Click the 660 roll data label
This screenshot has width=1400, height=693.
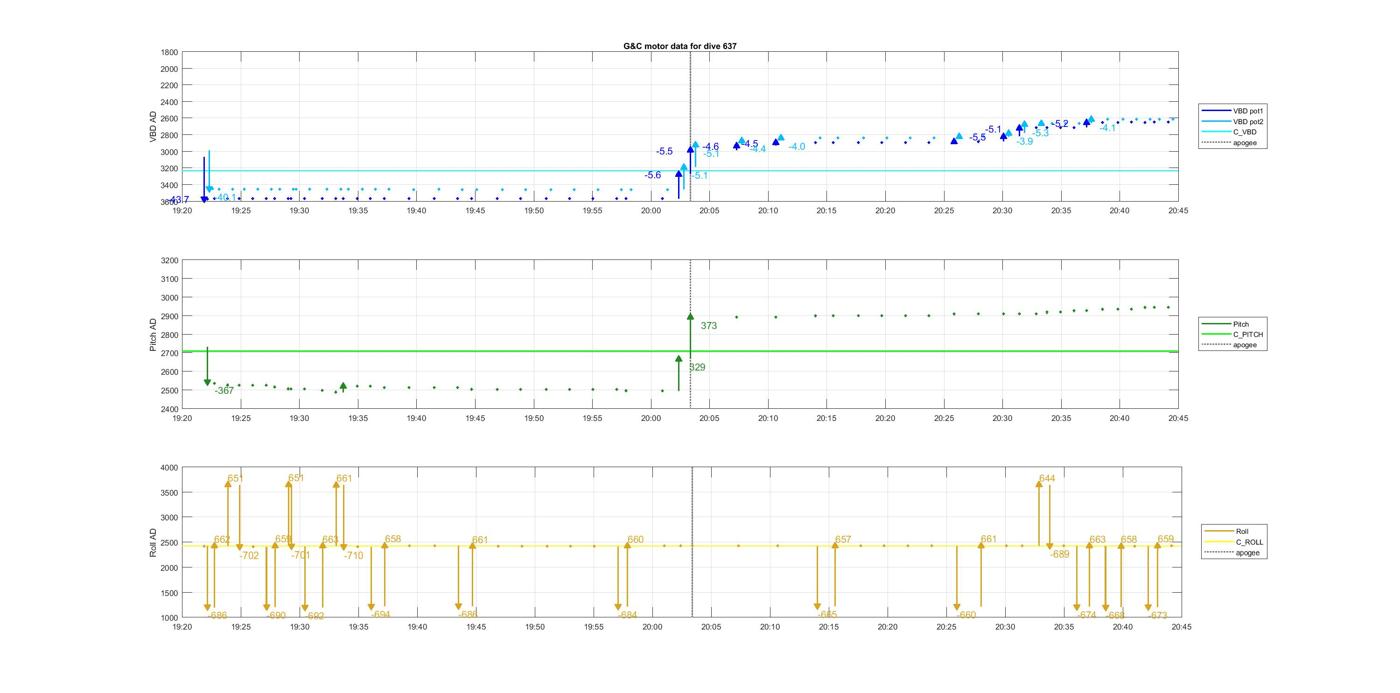coord(635,540)
